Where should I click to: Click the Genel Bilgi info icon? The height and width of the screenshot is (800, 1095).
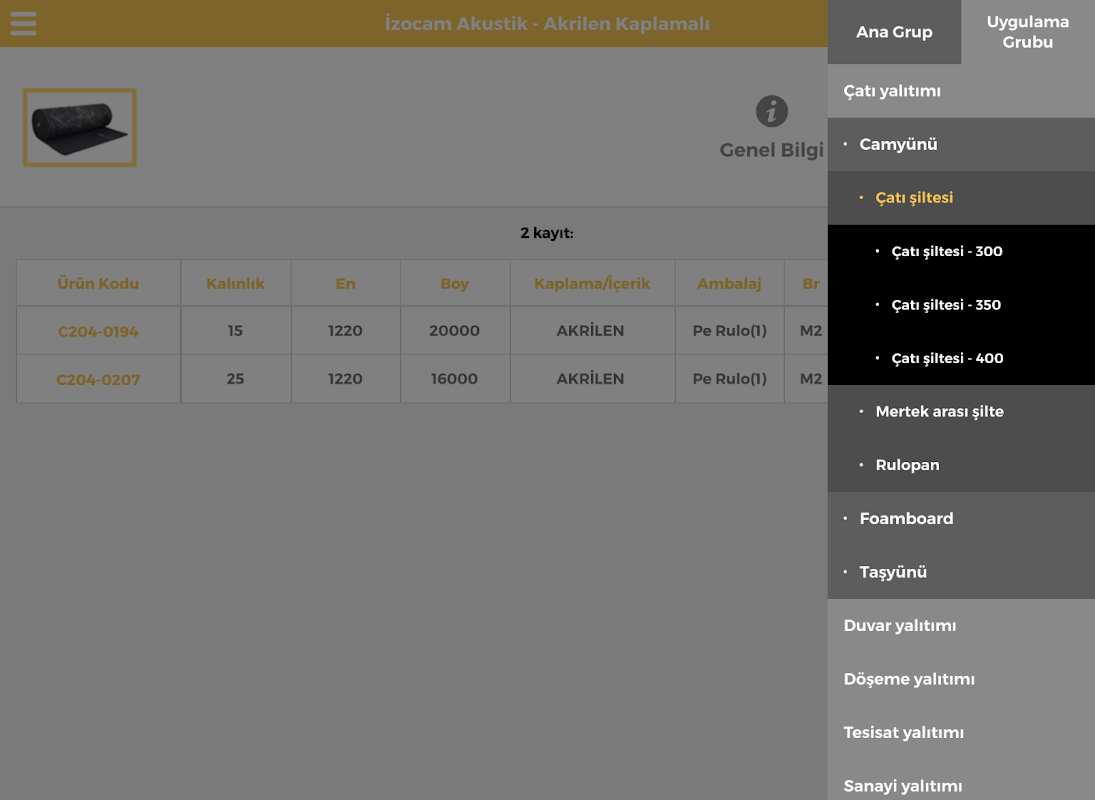click(x=772, y=111)
